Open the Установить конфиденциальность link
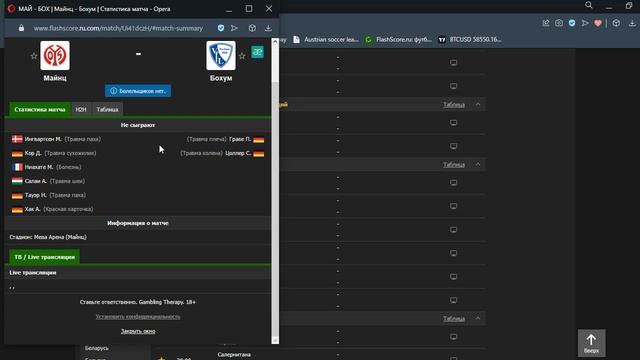The height and width of the screenshot is (360, 640). tap(138, 316)
